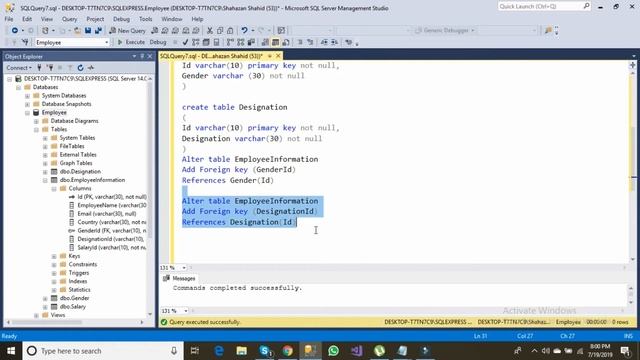Click the Debug toolbar button
640x360 pixels.
(158, 42)
